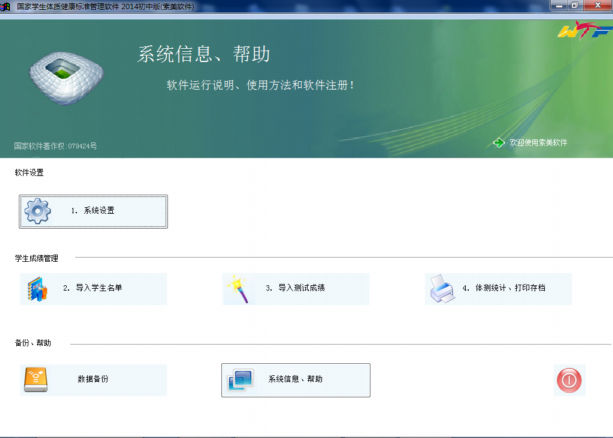The height and width of the screenshot is (438, 613).
Task: Click the red power exit icon
Action: tap(569, 380)
